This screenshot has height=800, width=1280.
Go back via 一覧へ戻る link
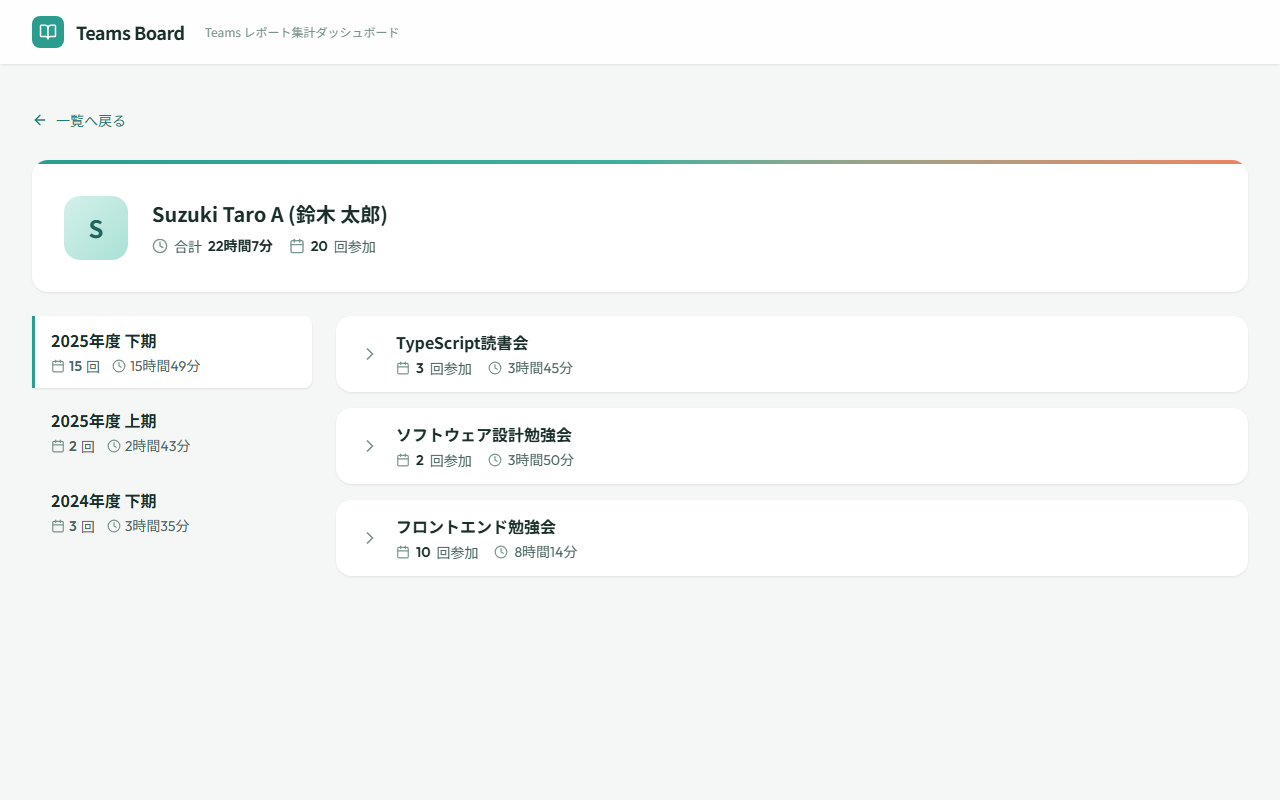tap(90, 121)
